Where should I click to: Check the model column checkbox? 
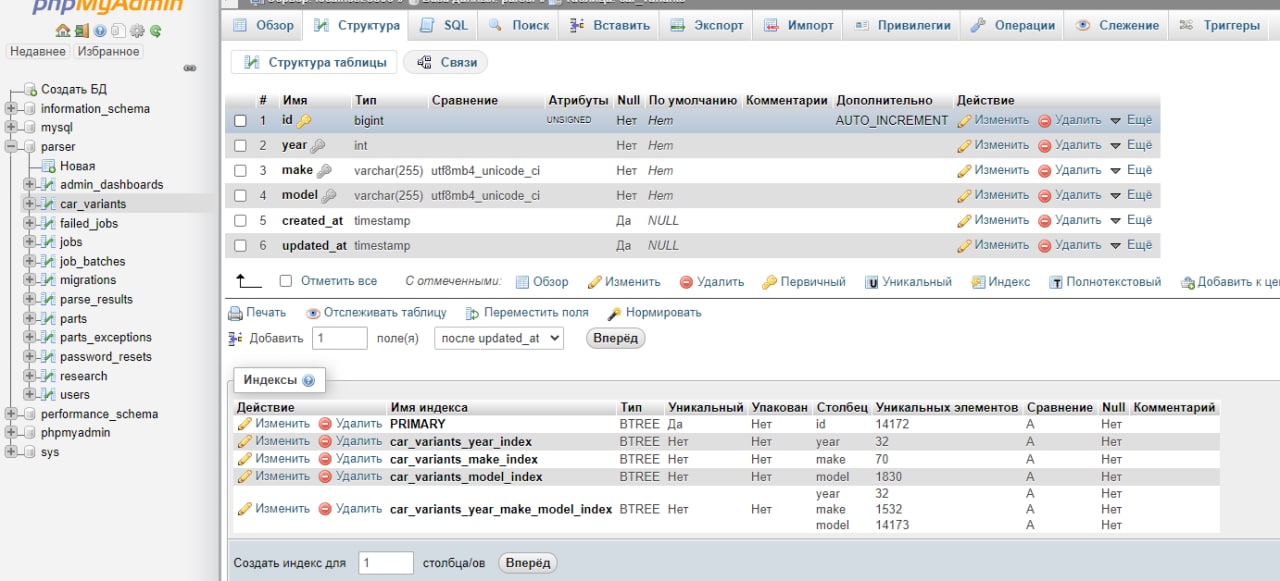pyautogui.click(x=240, y=196)
